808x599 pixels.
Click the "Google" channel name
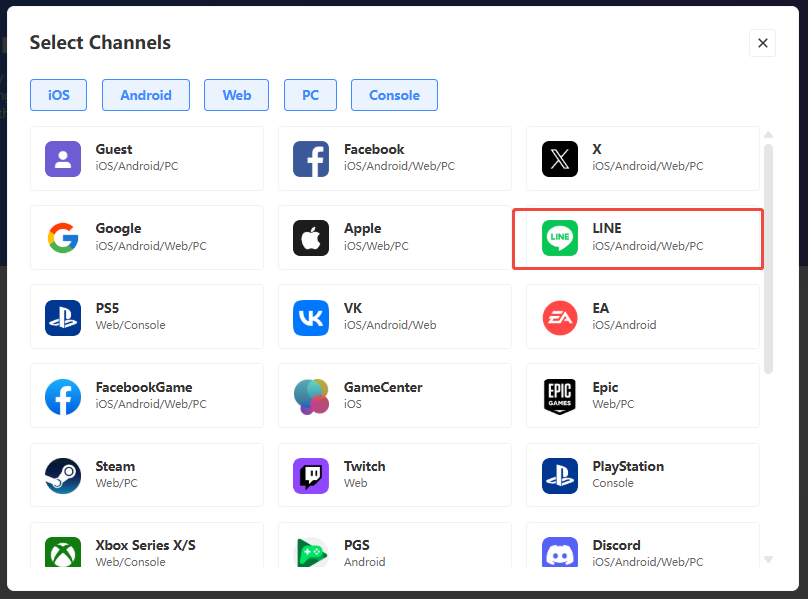119,228
